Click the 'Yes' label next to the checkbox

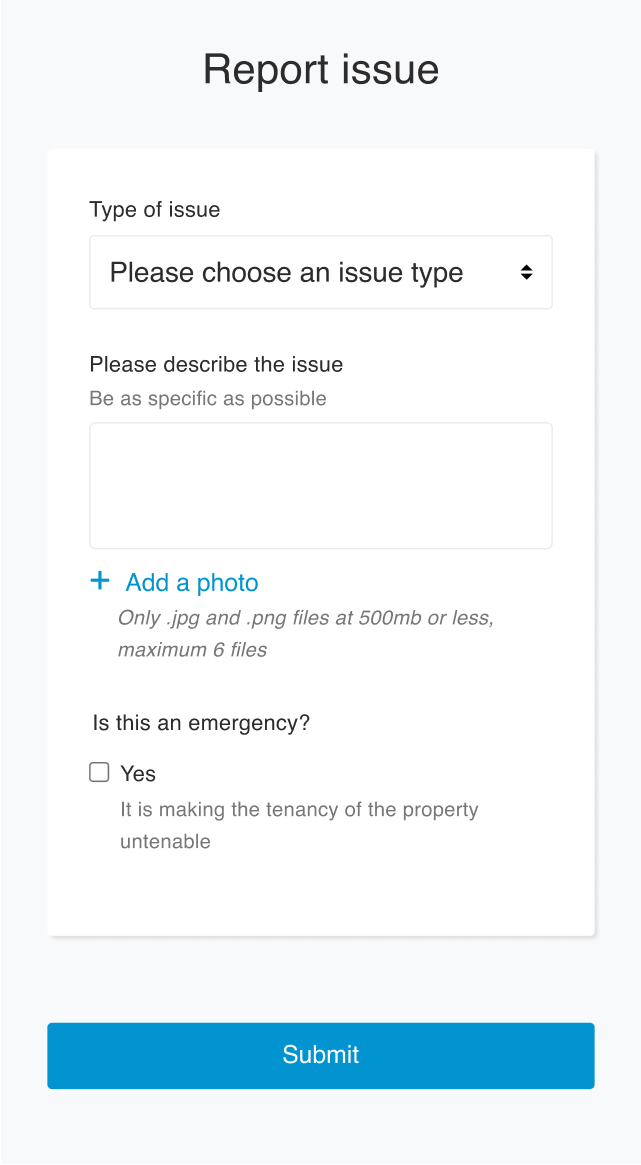coord(138,773)
